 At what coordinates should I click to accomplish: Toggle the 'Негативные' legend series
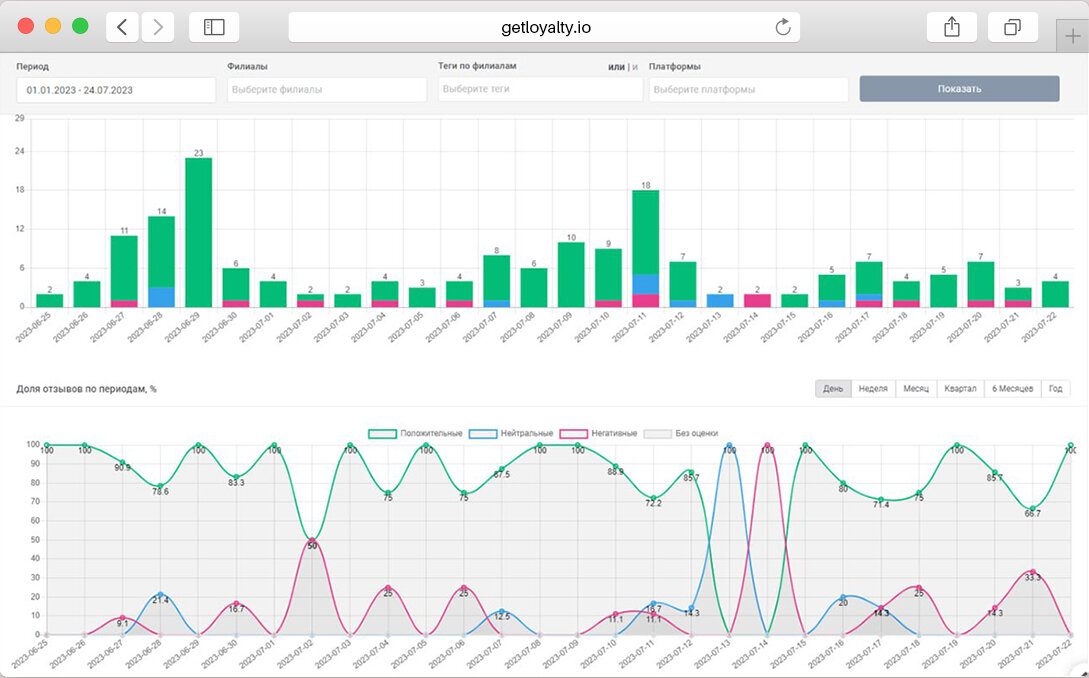click(x=598, y=433)
